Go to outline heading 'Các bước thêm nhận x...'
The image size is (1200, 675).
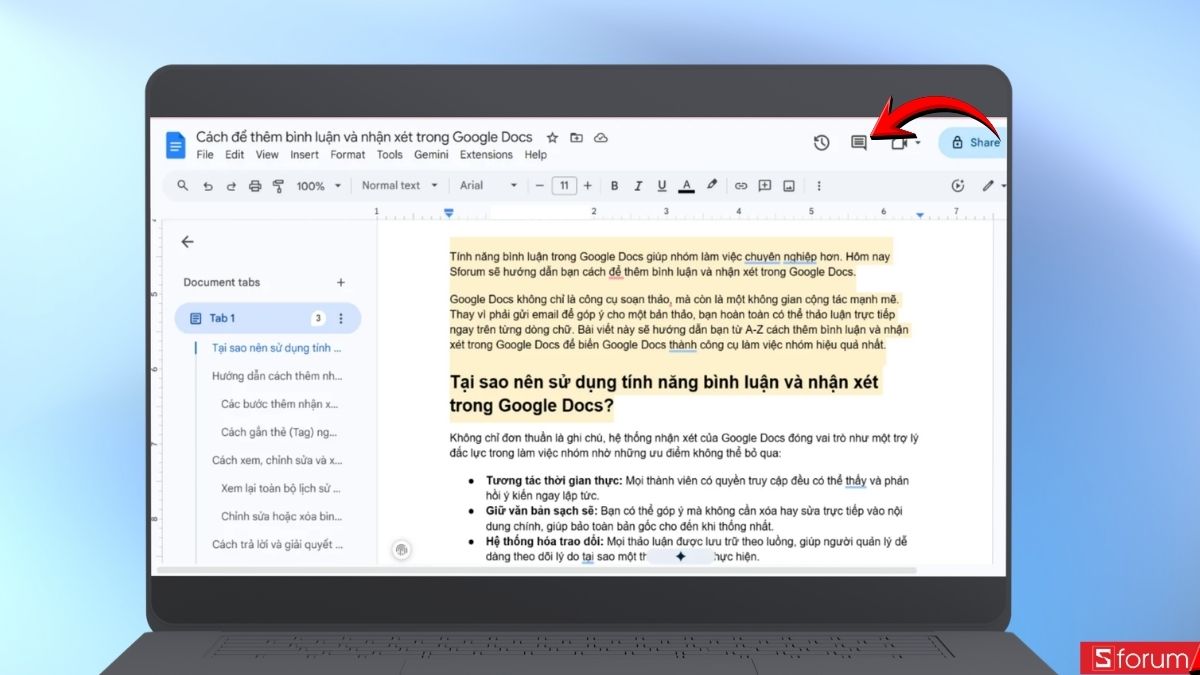tap(280, 404)
